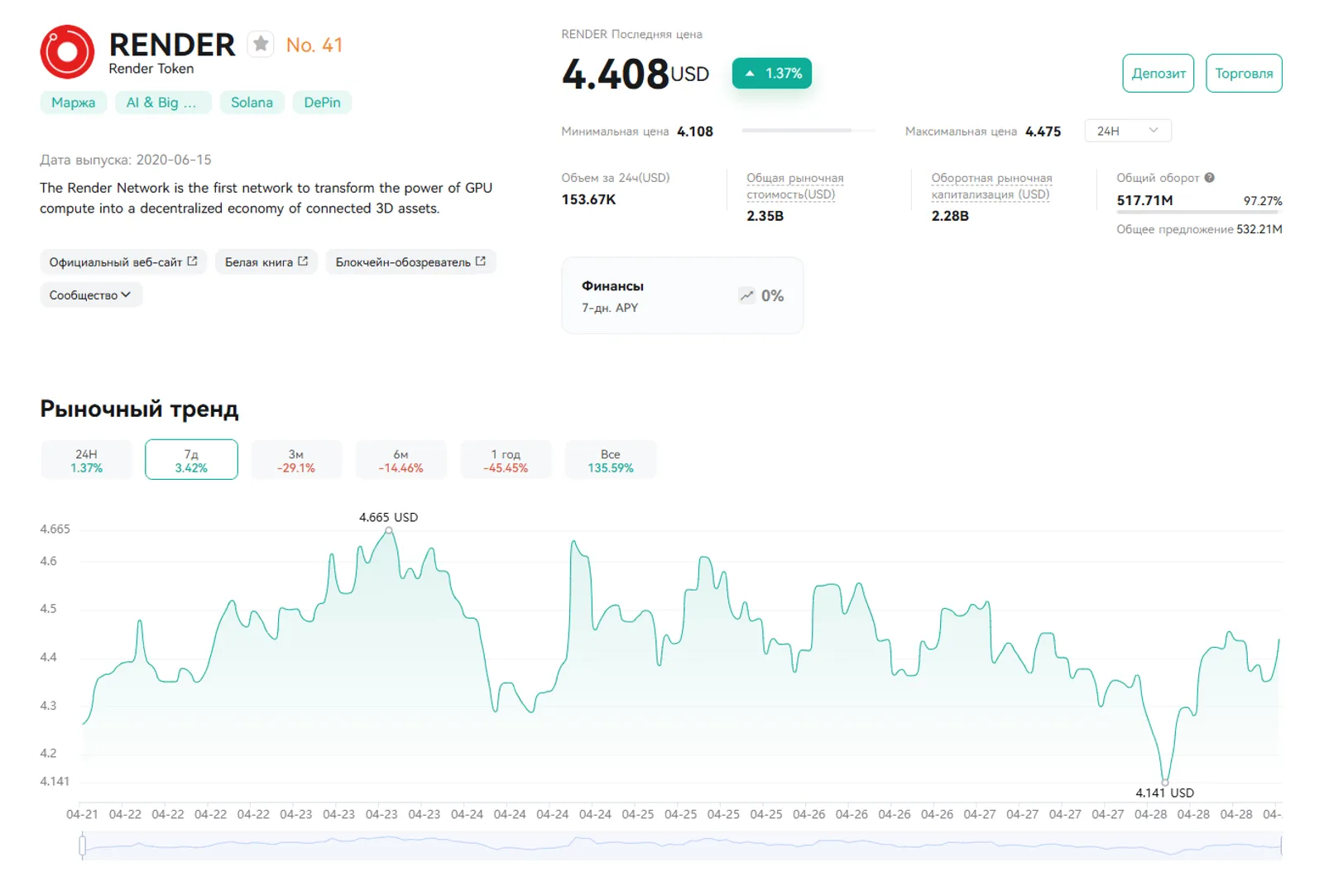The width and height of the screenshot is (1324, 896).
Task: Click the 4.665 USD peak marker on chart
Action: coord(389,531)
